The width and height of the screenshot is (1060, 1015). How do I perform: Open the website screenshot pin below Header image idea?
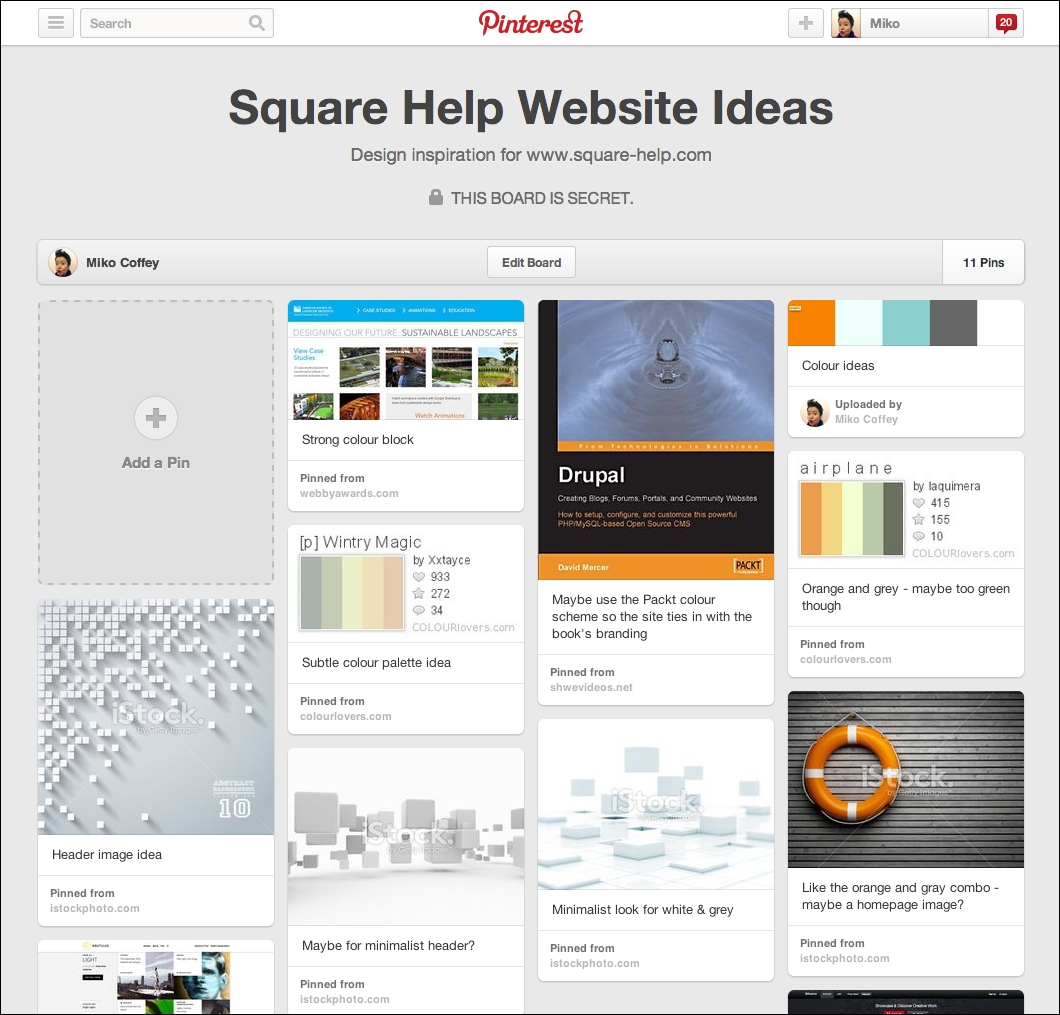click(x=156, y=977)
